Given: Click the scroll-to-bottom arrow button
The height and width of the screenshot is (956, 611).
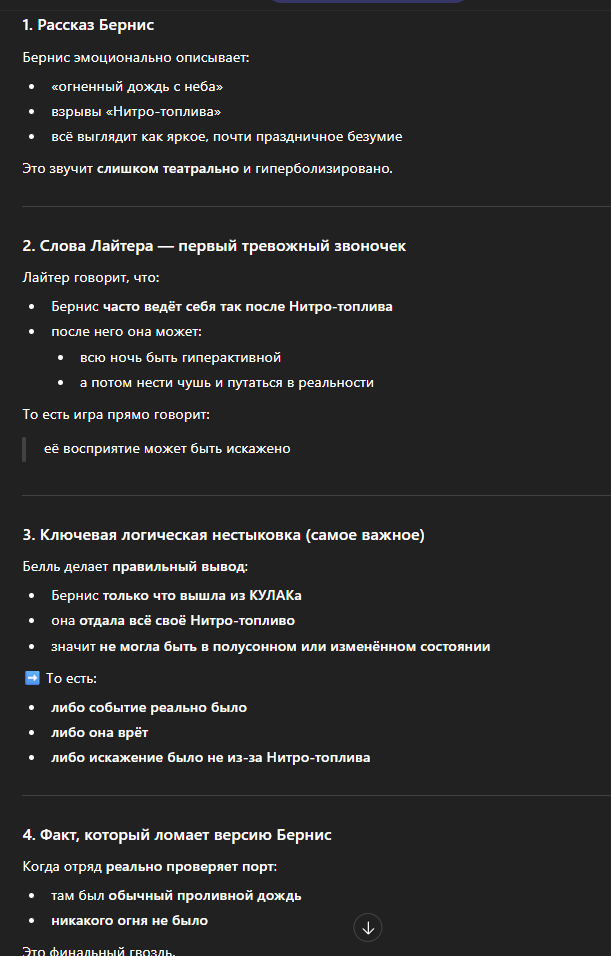Looking at the screenshot, I should (368, 928).
